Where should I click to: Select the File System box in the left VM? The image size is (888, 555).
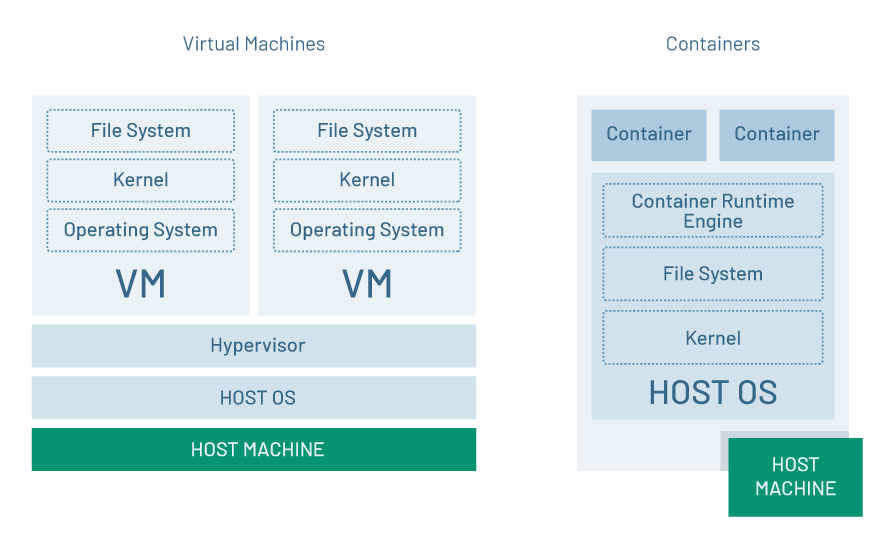140,131
